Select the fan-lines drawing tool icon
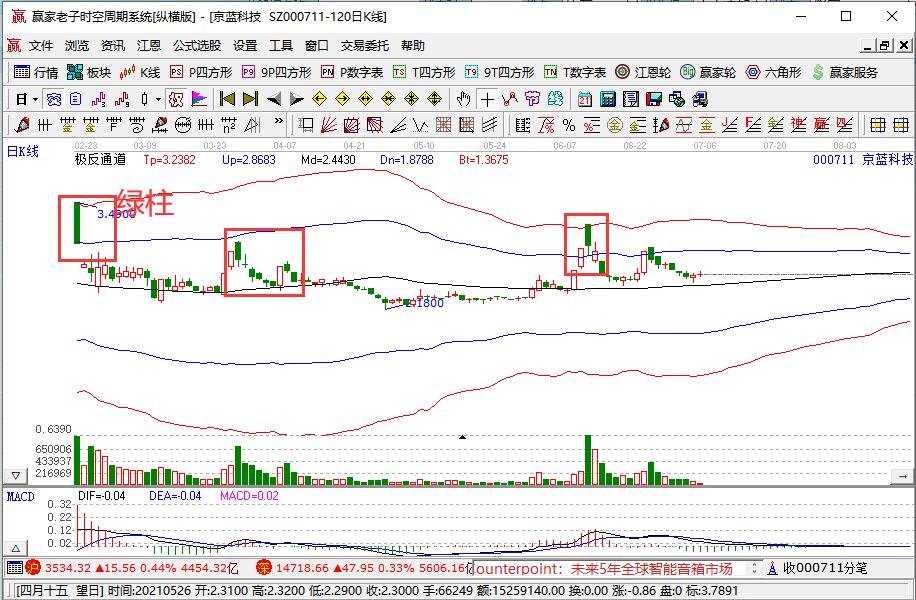 click(328, 125)
